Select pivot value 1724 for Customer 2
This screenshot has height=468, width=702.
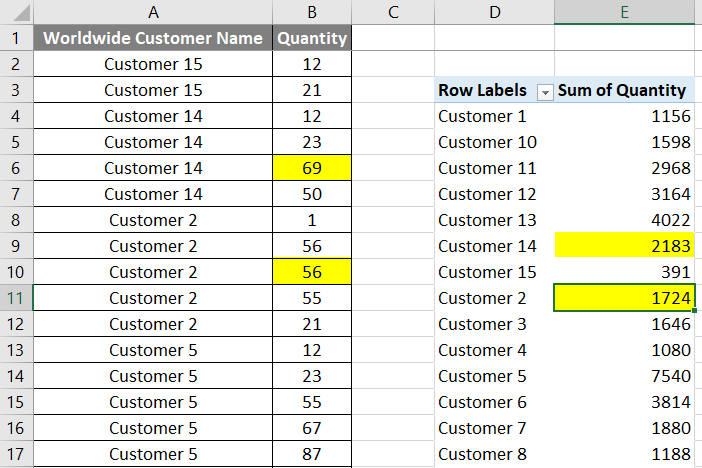point(625,298)
